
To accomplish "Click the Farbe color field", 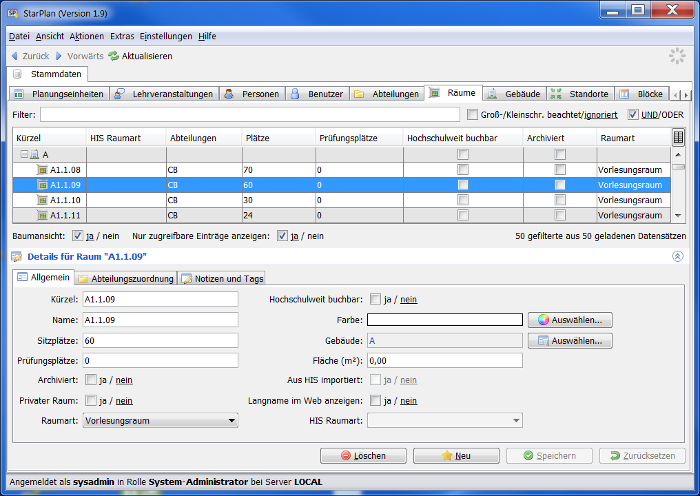I will (x=445, y=320).
